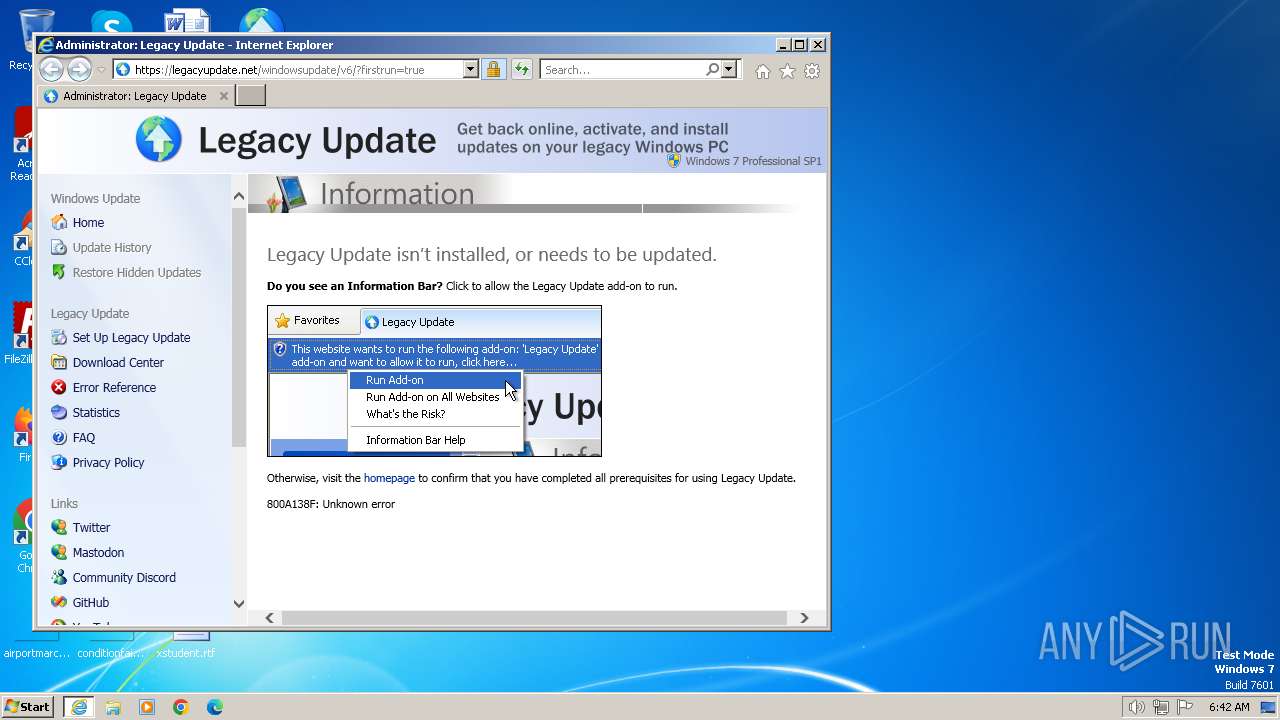Image resolution: width=1280 pixels, height=720 pixels.
Task: Open the FAQ link
Action: [x=84, y=437]
